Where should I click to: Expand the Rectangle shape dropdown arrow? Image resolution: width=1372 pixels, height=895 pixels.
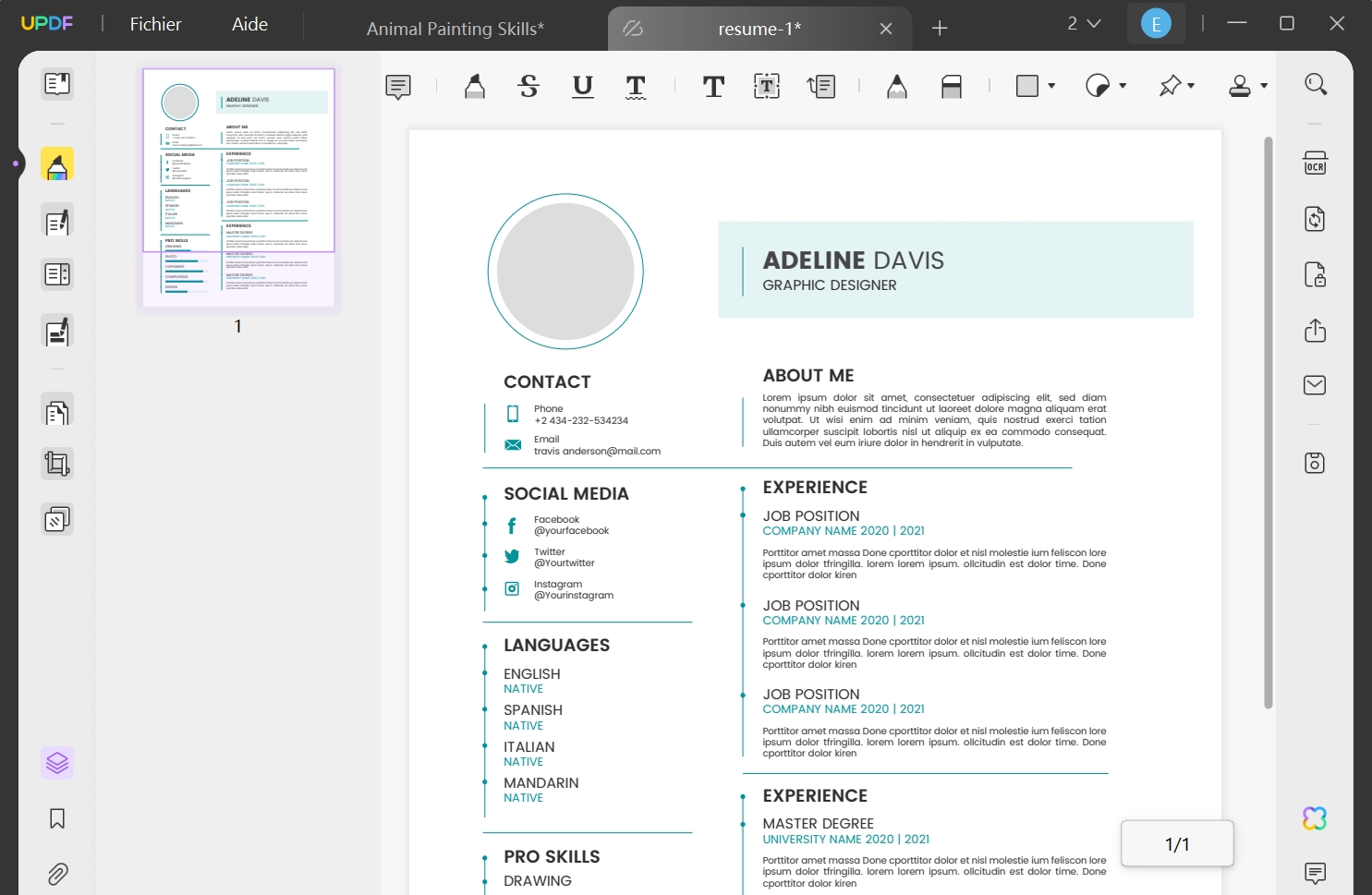1051,86
